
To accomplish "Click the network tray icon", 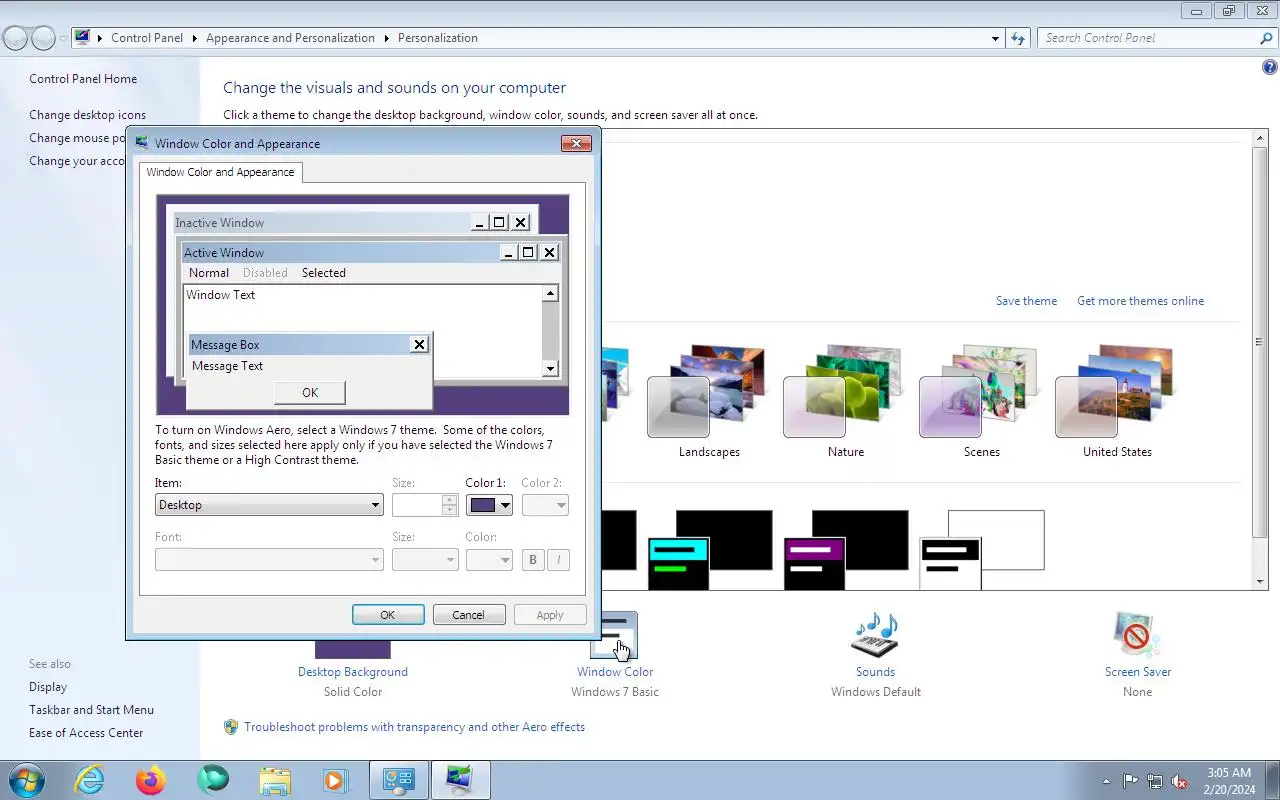I will click(1155, 781).
